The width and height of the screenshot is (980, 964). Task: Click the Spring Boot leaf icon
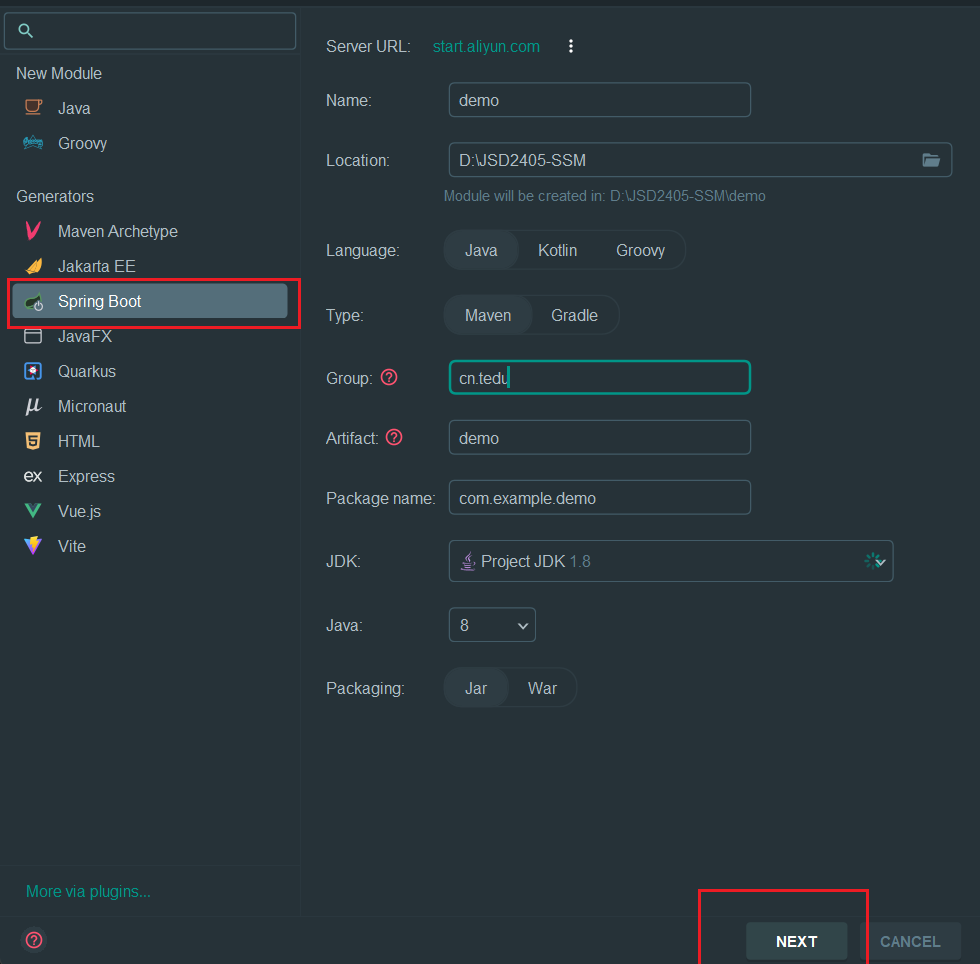click(34, 302)
